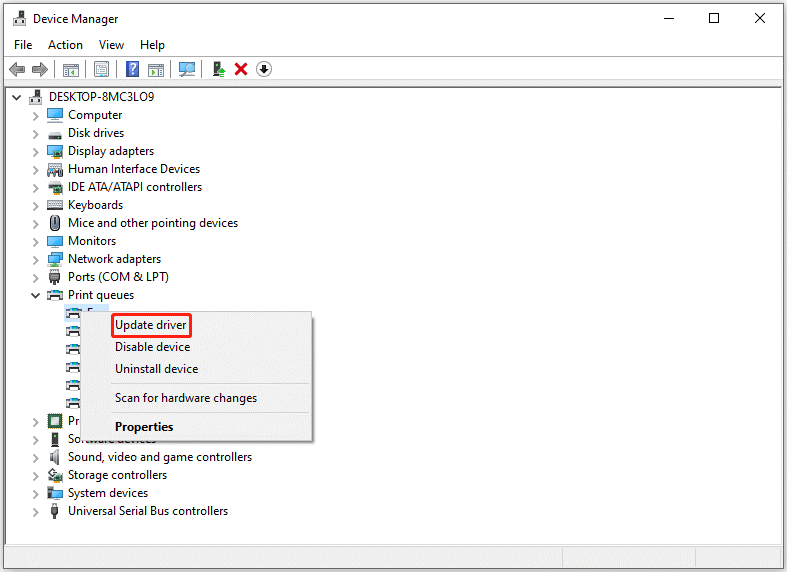
Task: Expand Universal Serial Bus controllers category
Action: coord(35,512)
